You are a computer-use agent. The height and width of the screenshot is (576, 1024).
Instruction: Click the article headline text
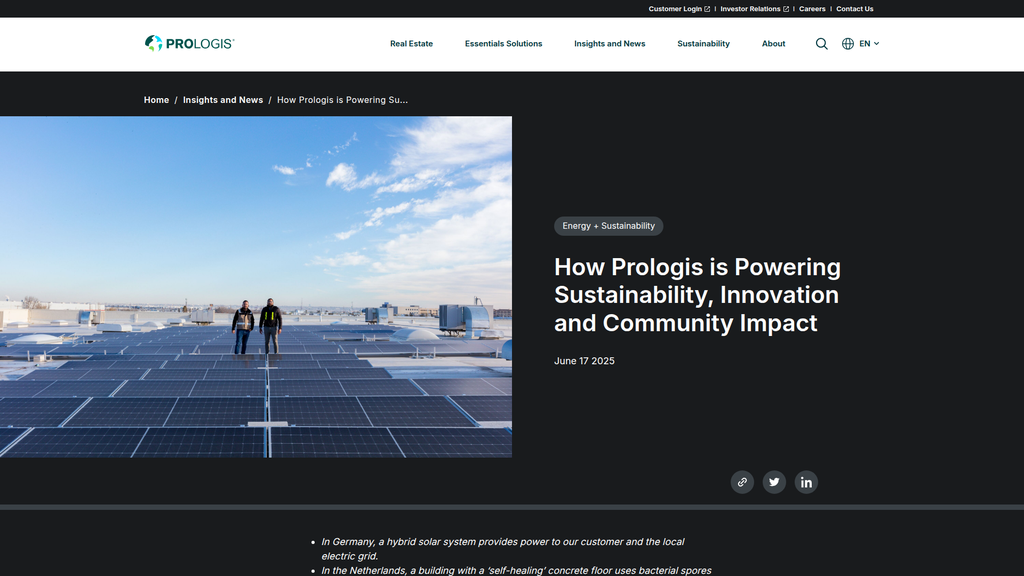click(x=697, y=295)
